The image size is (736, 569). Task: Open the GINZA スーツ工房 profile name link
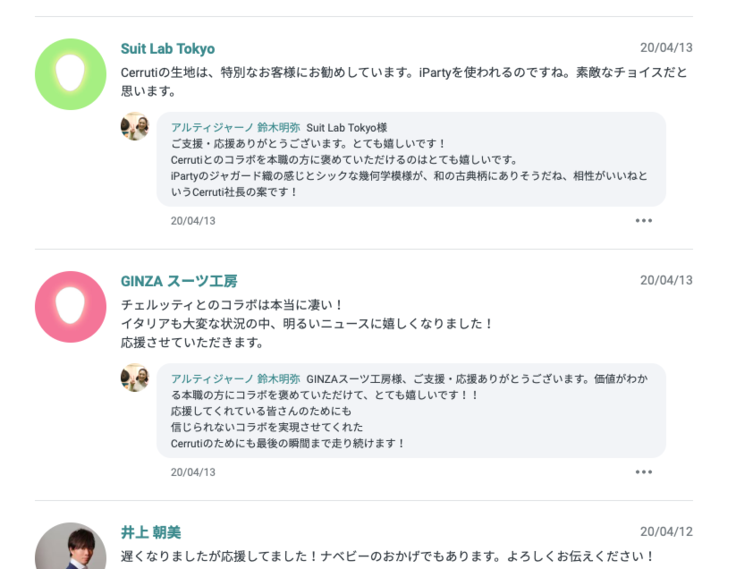pyautogui.click(x=179, y=281)
